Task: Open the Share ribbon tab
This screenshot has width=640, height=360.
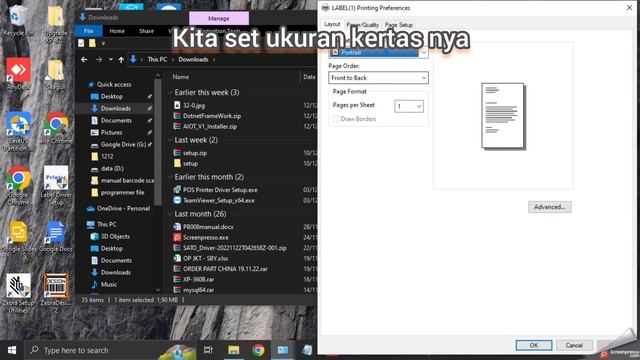Action: [146, 31]
